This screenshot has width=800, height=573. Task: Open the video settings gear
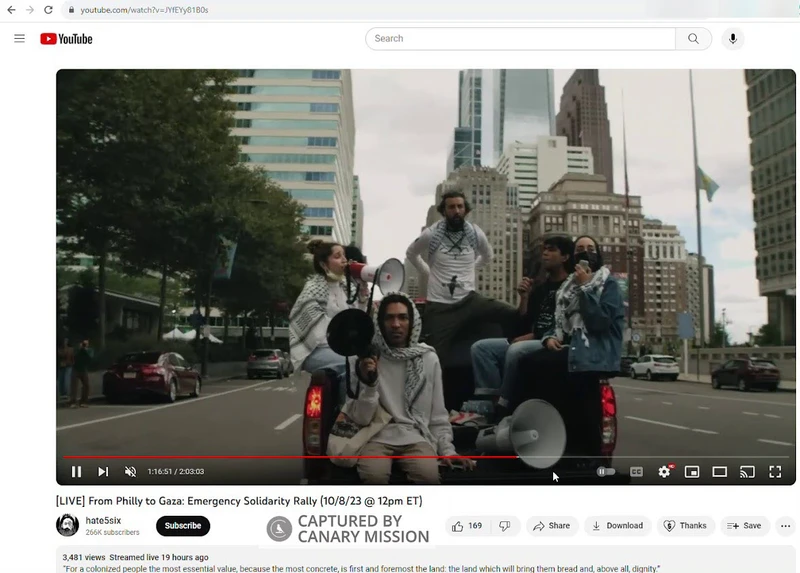(x=664, y=472)
